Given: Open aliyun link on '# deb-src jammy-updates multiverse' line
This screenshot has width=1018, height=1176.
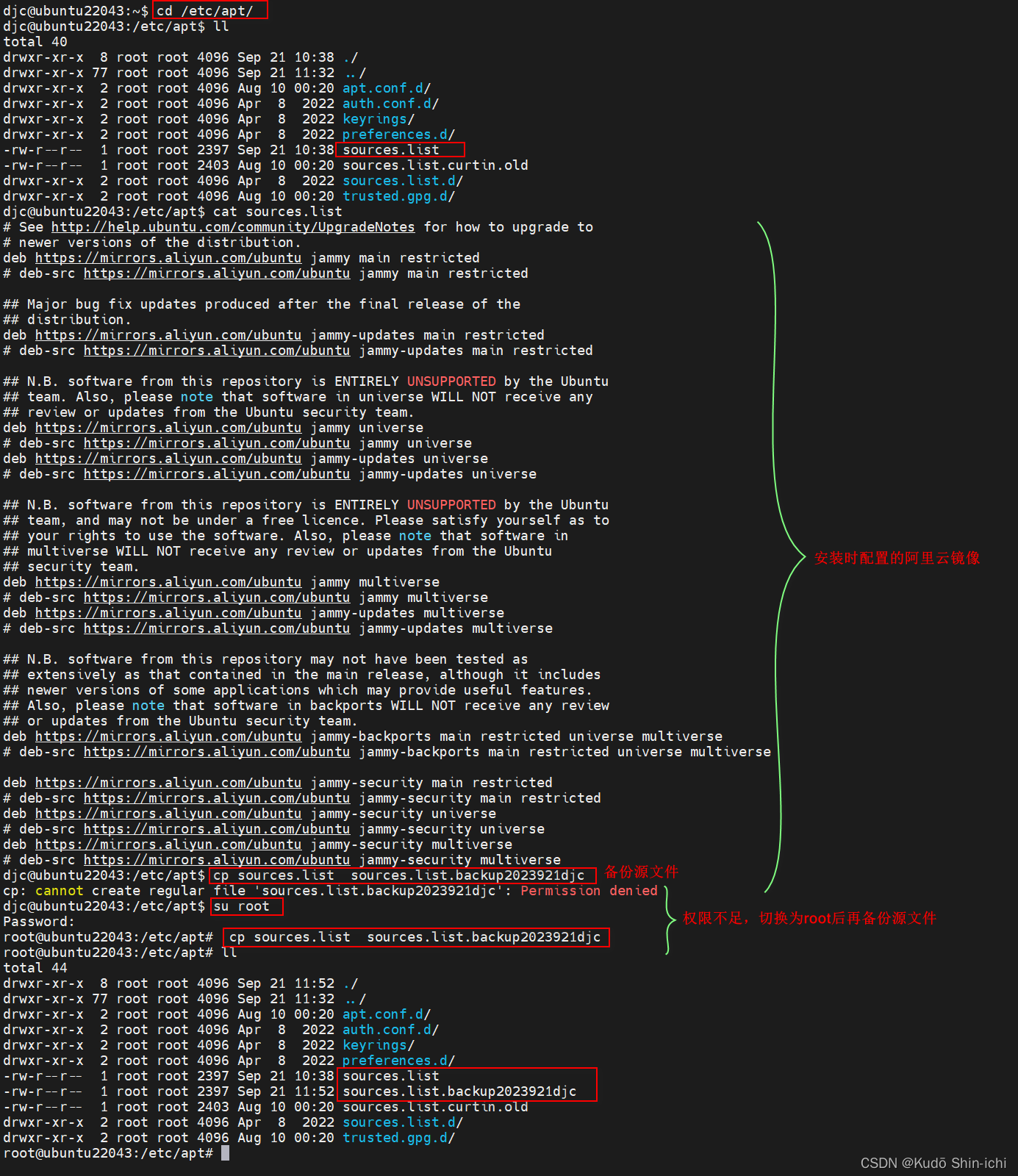Looking at the screenshot, I should coord(217,628).
